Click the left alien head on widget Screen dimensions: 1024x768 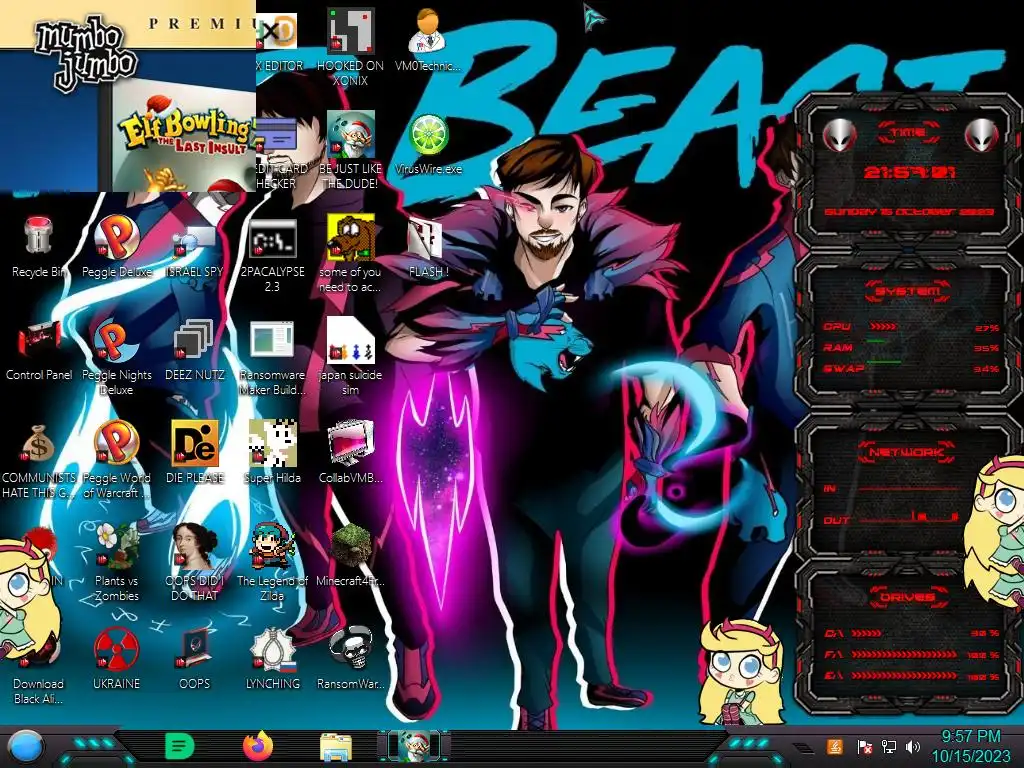point(839,136)
